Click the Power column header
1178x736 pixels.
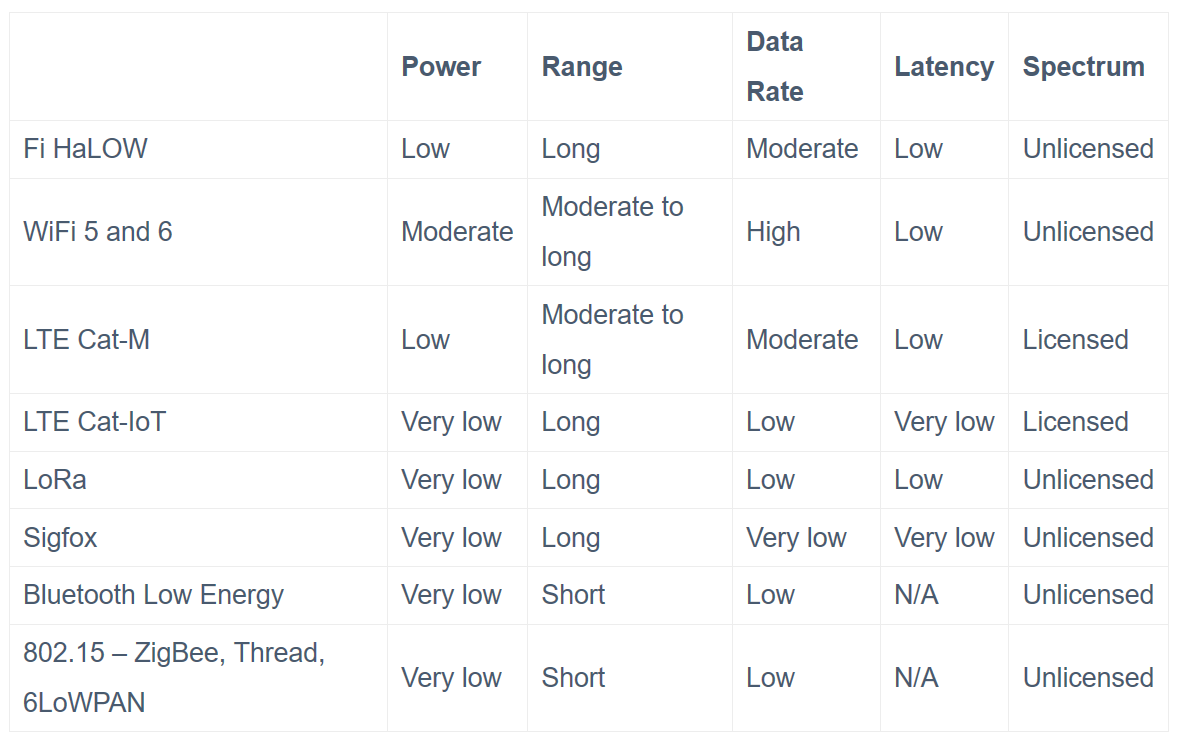[x=441, y=67]
